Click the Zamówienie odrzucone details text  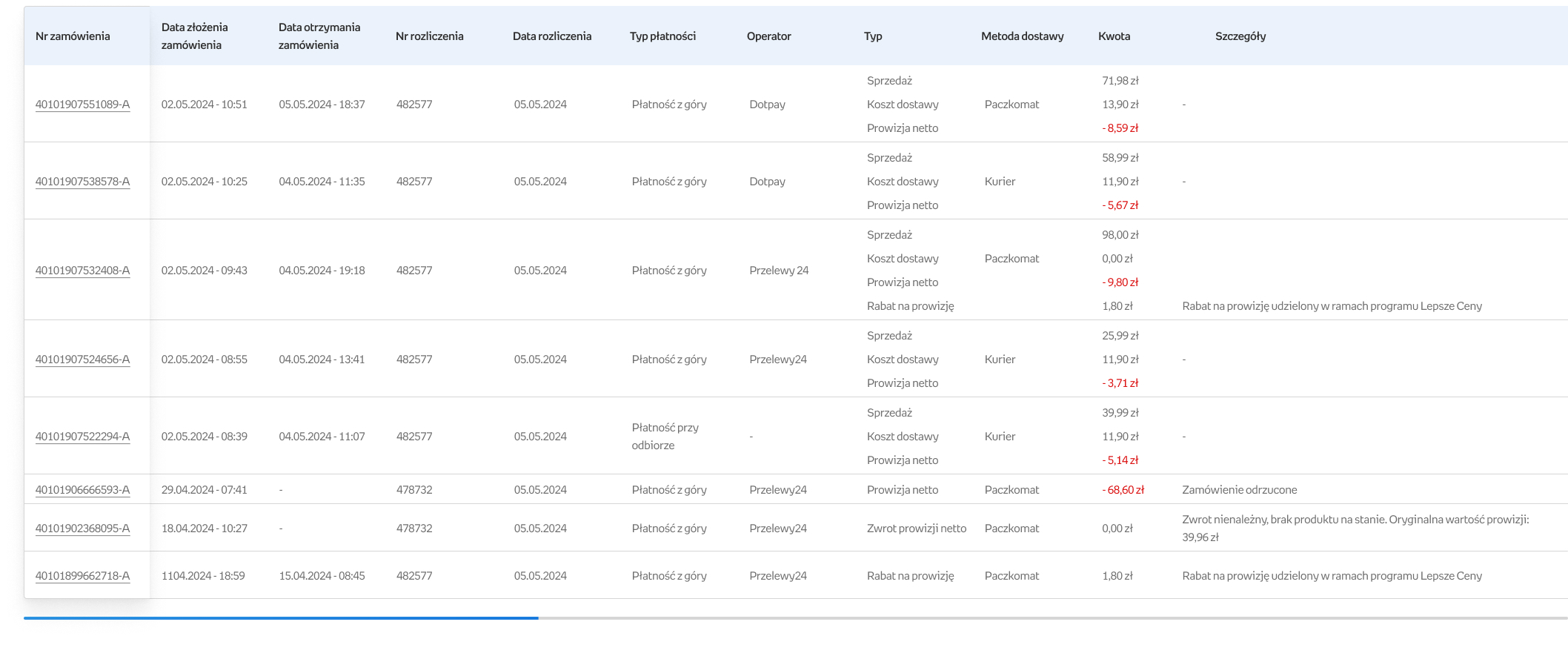[1239, 490]
